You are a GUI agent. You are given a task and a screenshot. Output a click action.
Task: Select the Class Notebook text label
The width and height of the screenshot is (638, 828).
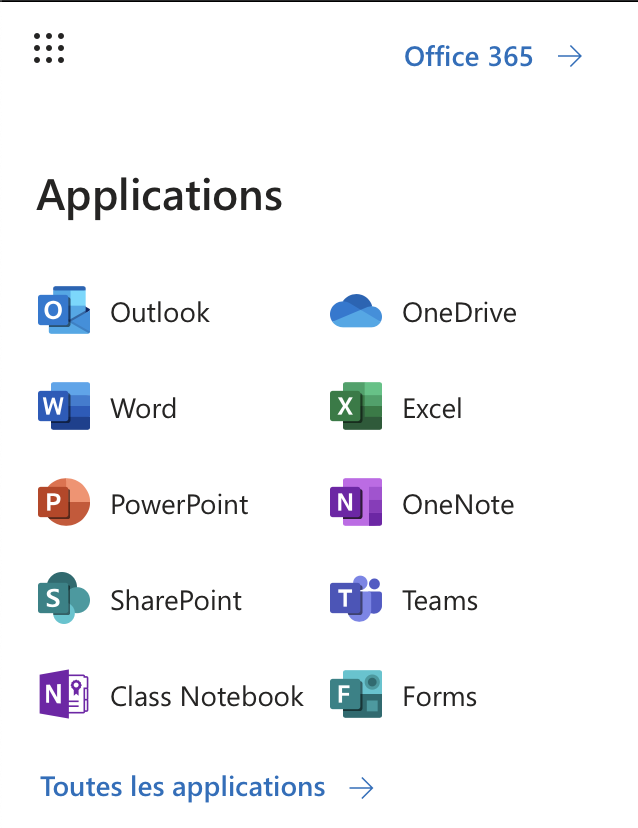[207, 697]
